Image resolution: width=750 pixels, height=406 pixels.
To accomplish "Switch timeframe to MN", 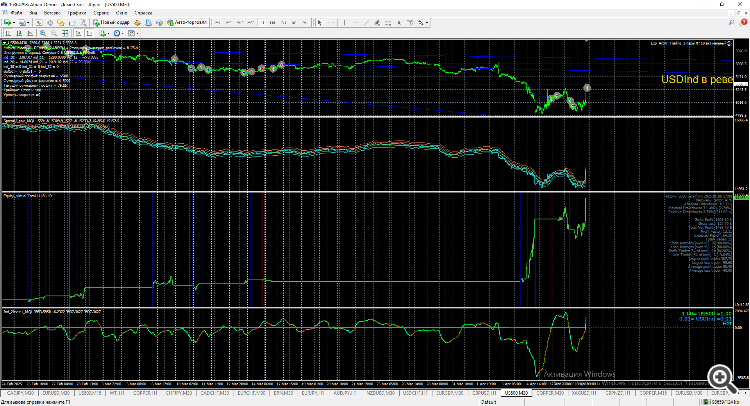I will (305, 22).
